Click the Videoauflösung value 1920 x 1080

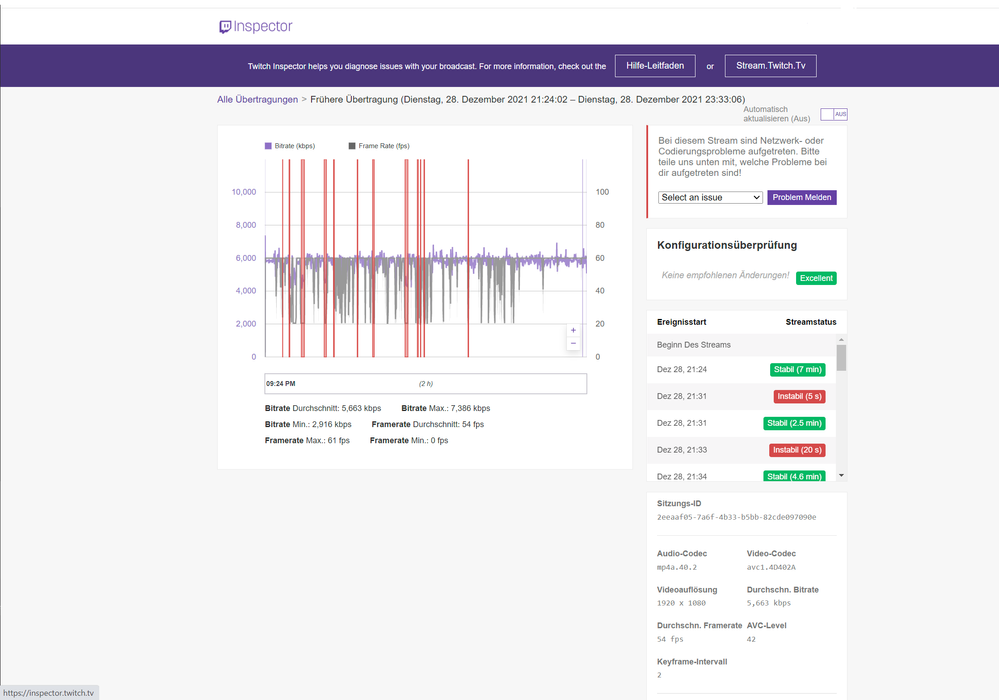681,603
